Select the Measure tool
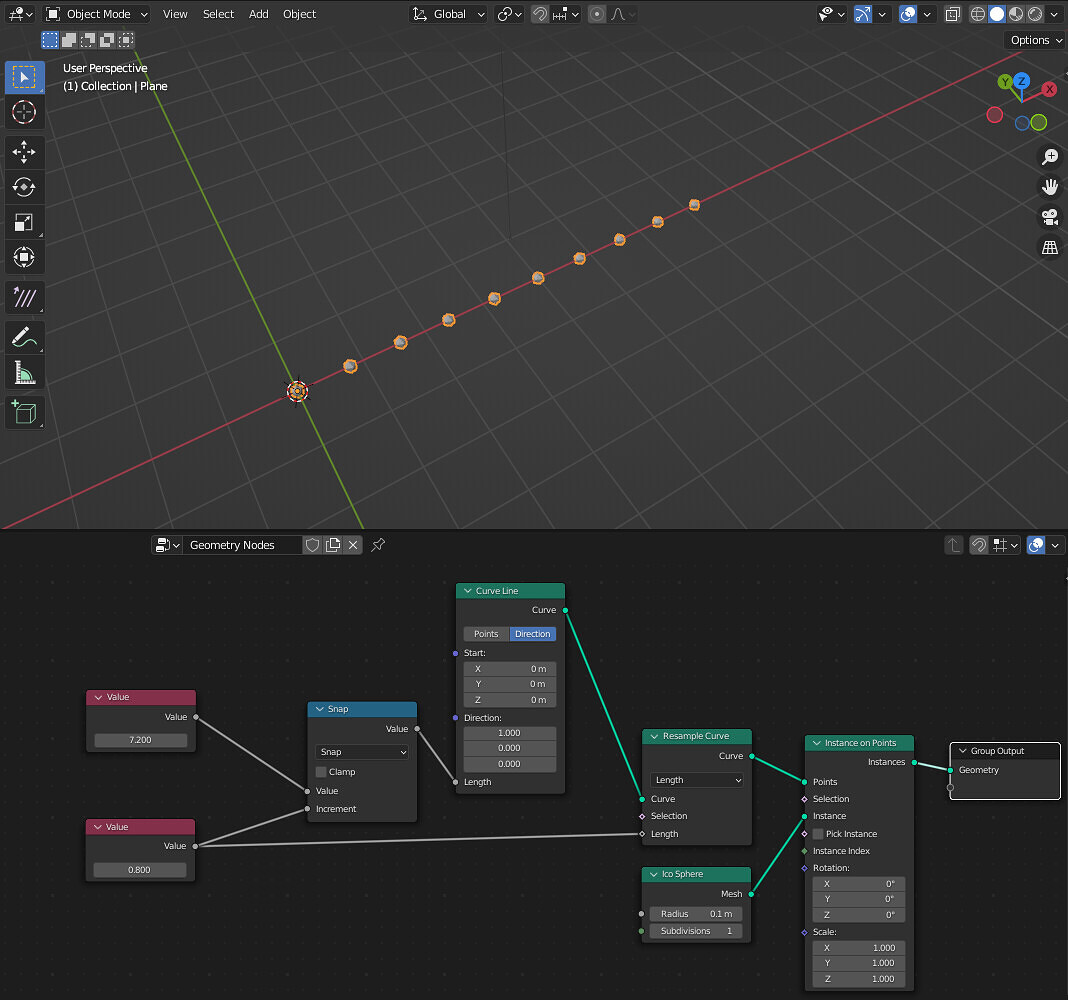The height and width of the screenshot is (1000, 1068). [x=25, y=373]
